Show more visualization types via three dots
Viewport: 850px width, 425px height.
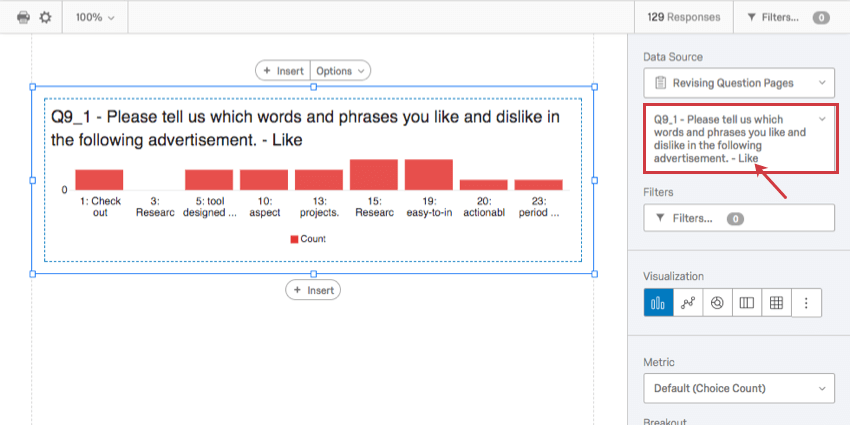click(806, 303)
